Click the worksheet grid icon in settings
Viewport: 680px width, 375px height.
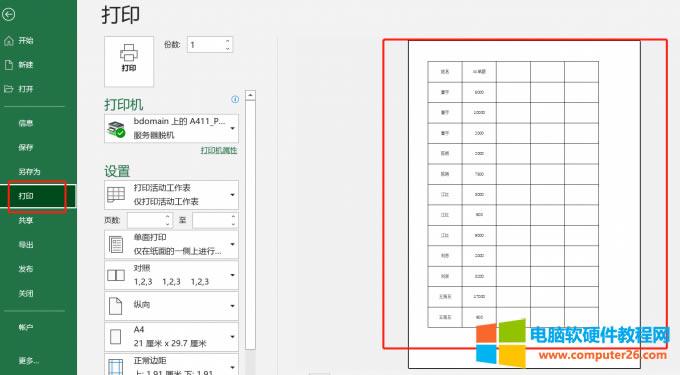(x=116, y=195)
